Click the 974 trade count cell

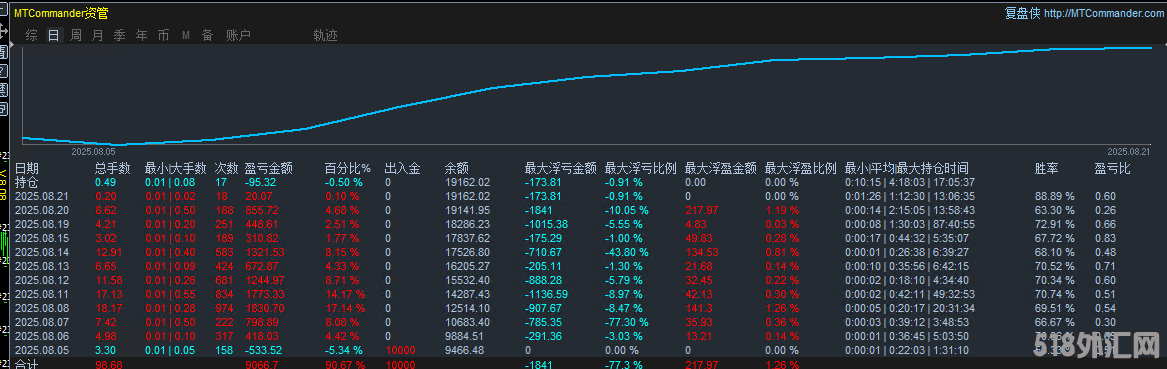pos(223,308)
